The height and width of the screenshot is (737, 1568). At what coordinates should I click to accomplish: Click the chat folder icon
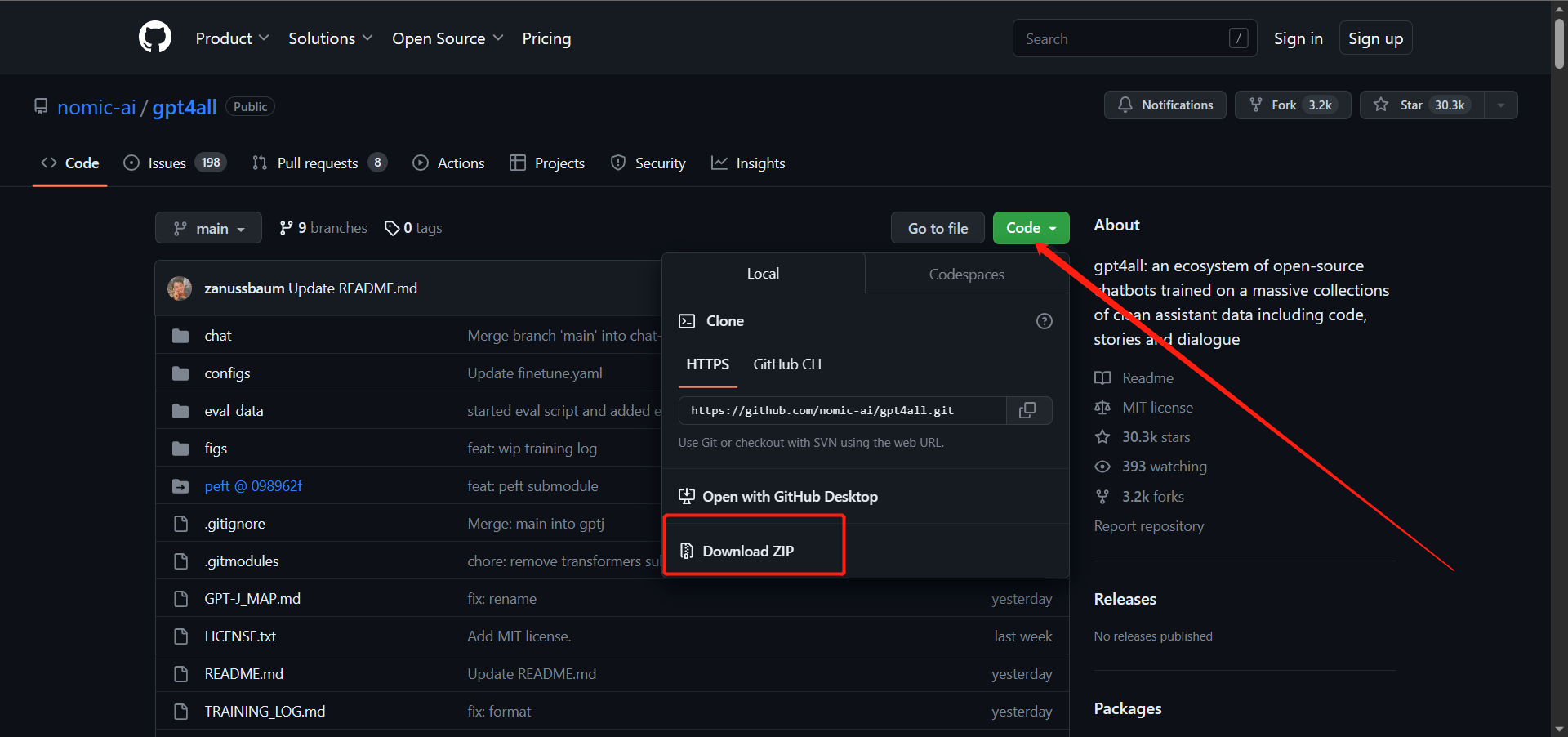pos(180,336)
